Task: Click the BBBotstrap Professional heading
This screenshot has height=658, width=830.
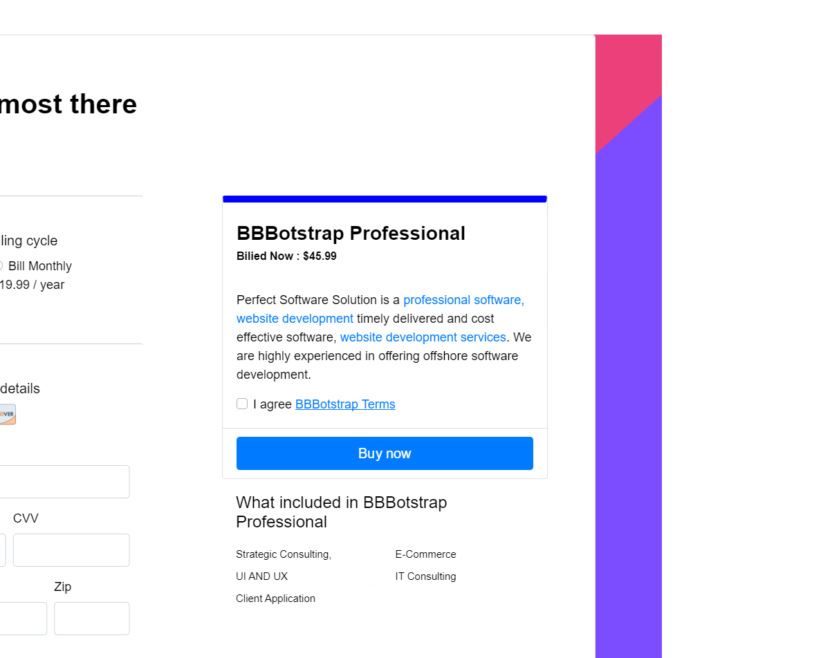Action: (x=351, y=233)
